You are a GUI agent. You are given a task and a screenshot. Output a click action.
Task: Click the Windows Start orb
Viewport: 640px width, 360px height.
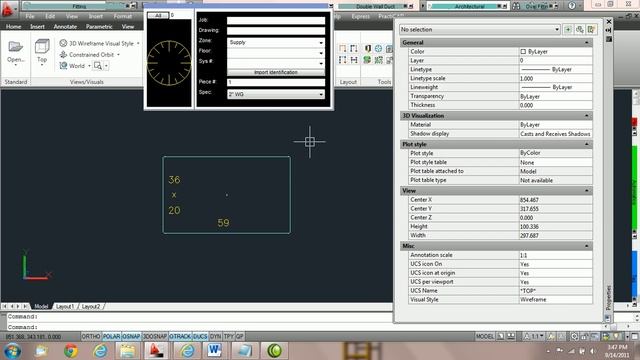tap(13, 351)
